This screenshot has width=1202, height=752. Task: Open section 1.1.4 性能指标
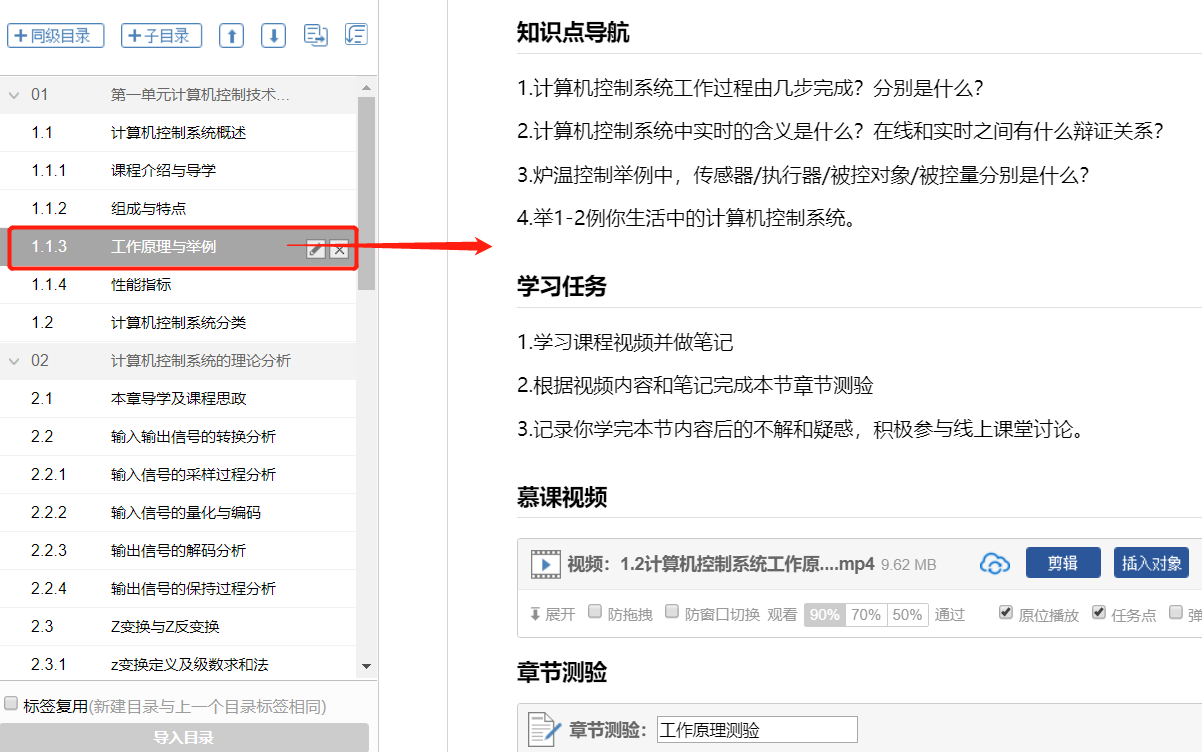tap(140, 285)
